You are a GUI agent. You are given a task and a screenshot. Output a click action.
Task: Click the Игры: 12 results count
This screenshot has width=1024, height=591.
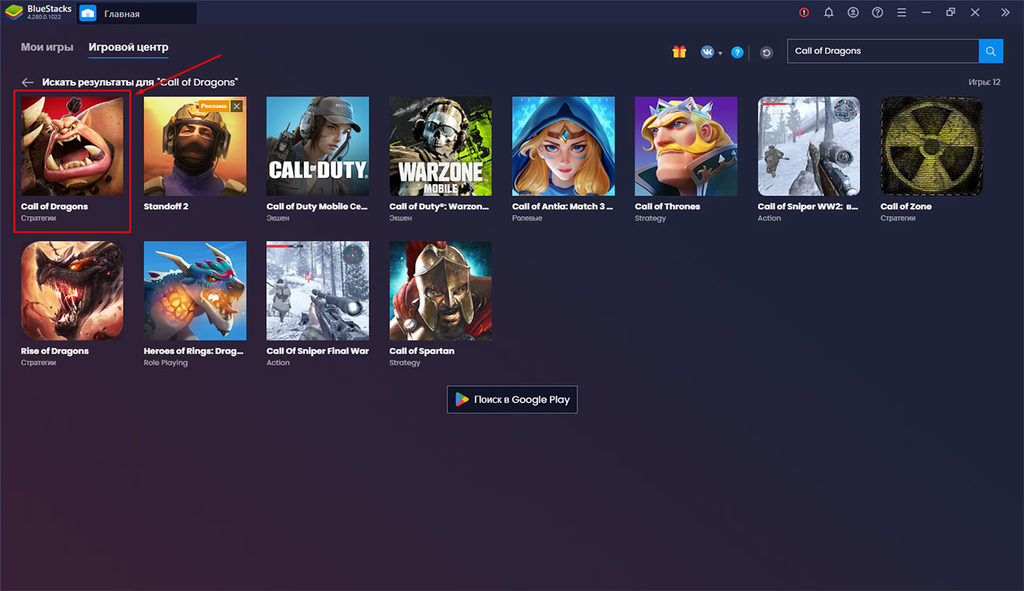tap(984, 82)
